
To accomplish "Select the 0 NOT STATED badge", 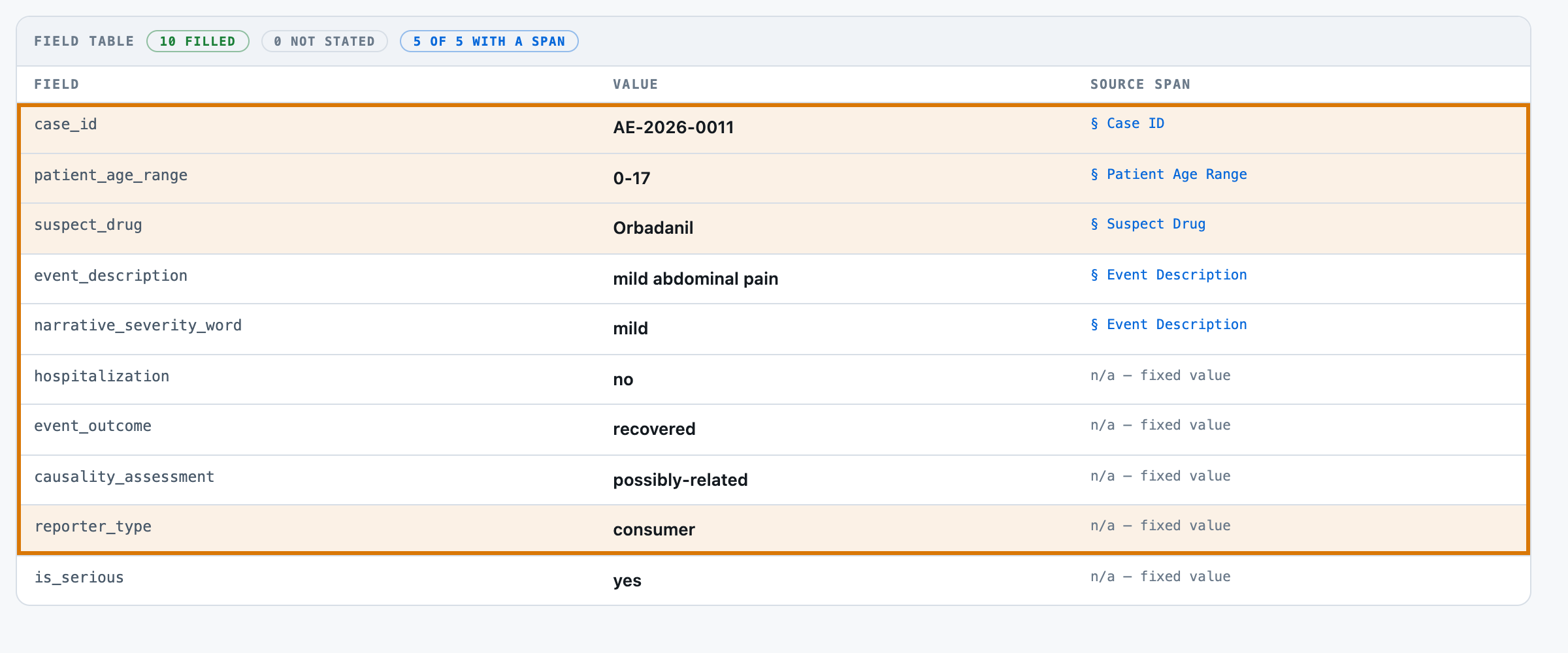I will (x=325, y=41).
